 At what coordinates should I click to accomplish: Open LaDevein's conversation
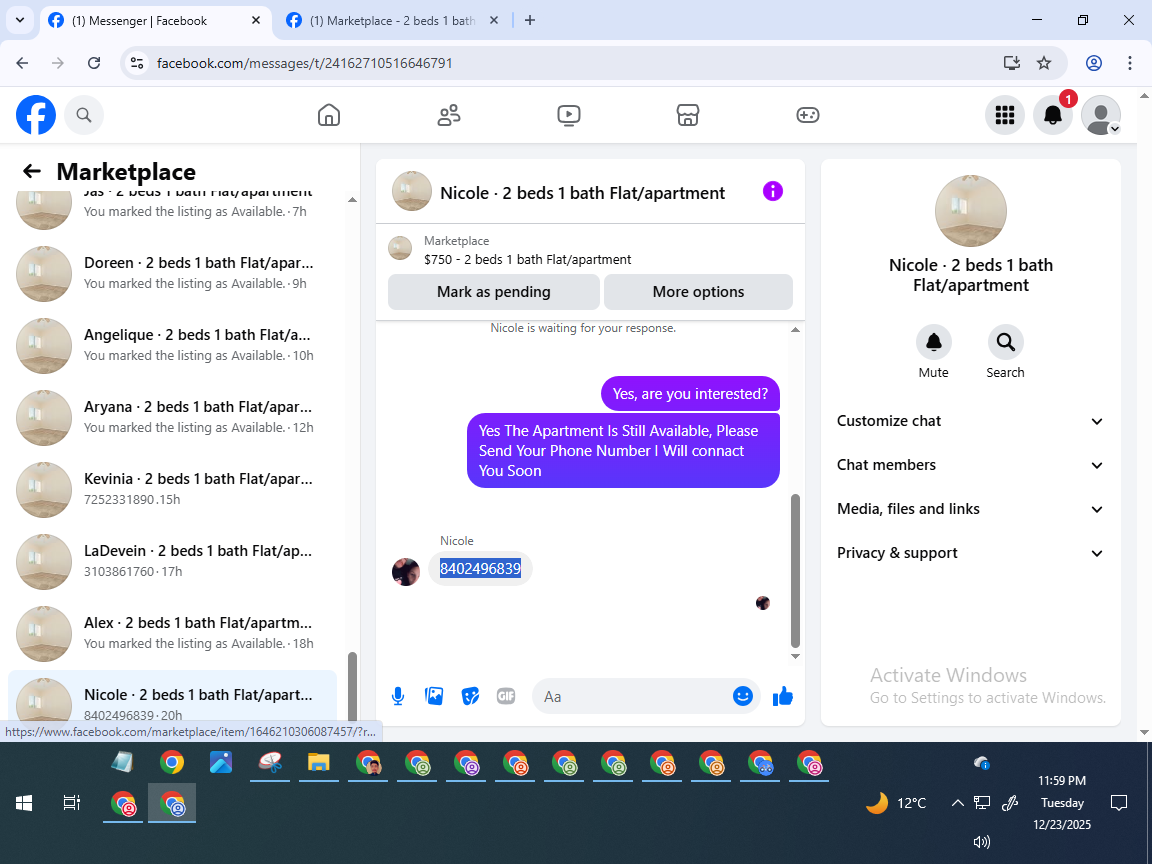(173, 561)
